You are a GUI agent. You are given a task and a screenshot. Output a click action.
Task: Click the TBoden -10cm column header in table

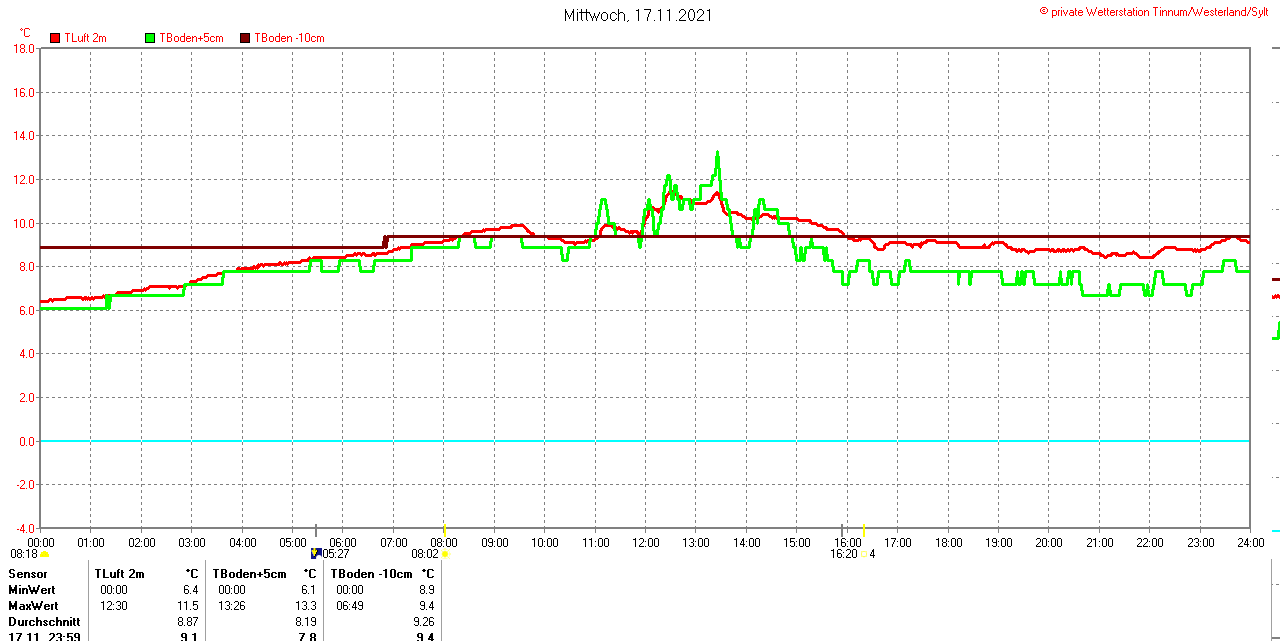pyautogui.click(x=371, y=574)
